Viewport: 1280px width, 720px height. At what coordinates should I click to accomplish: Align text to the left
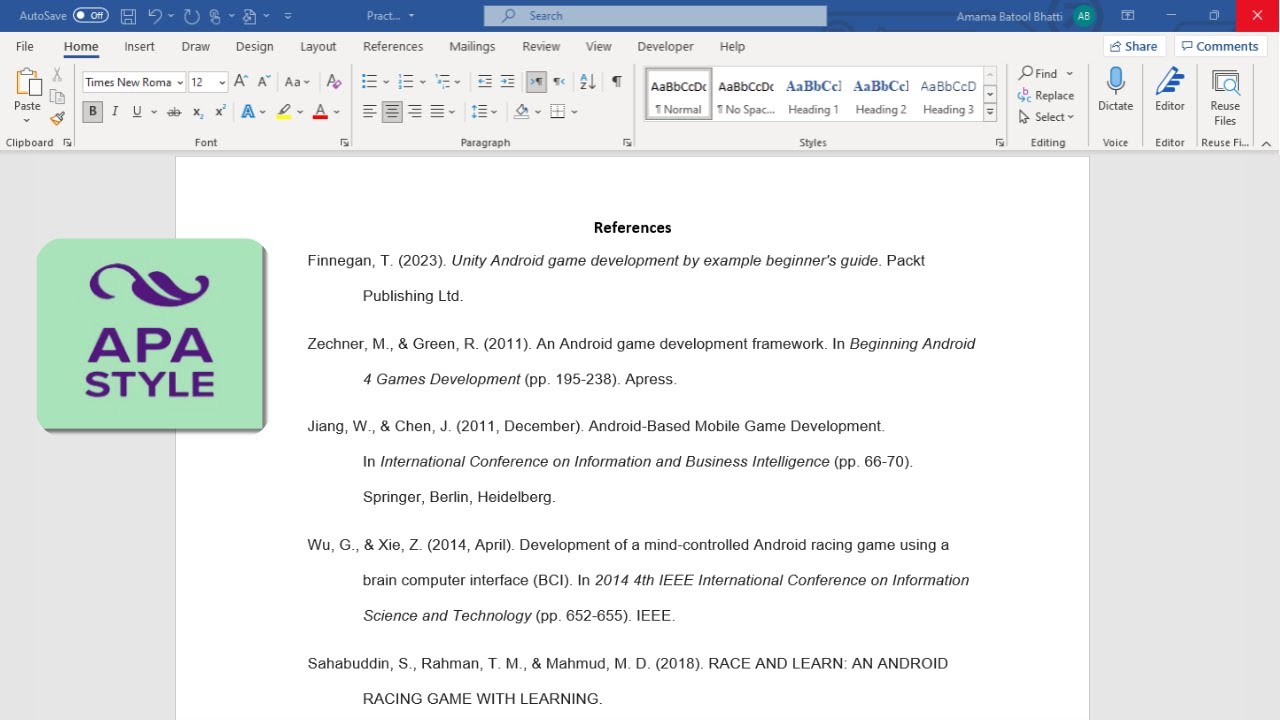369,112
